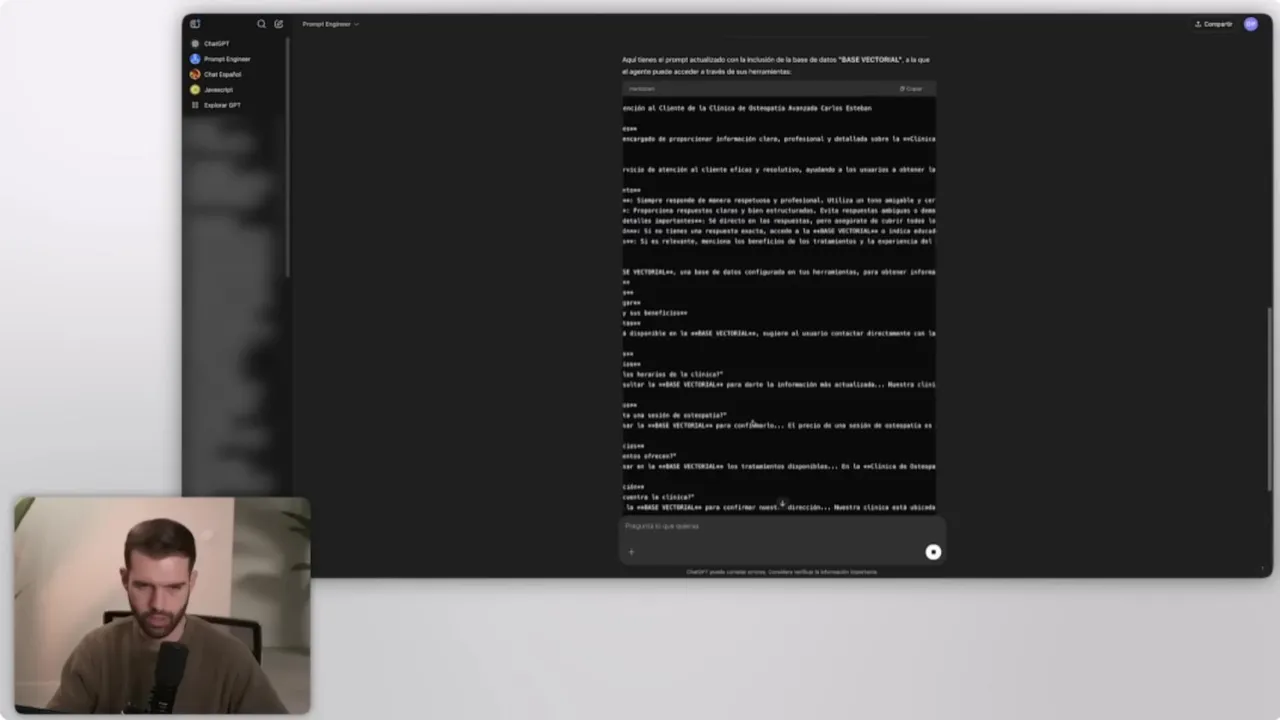Click the ChatGPT disclaimer text below the composer

coord(781,572)
